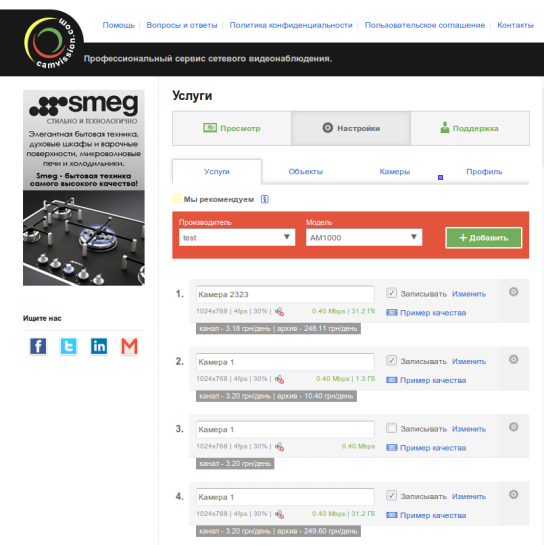Click the camvission.com logo
The width and height of the screenshot is (544, 545).
pos(50,42)
